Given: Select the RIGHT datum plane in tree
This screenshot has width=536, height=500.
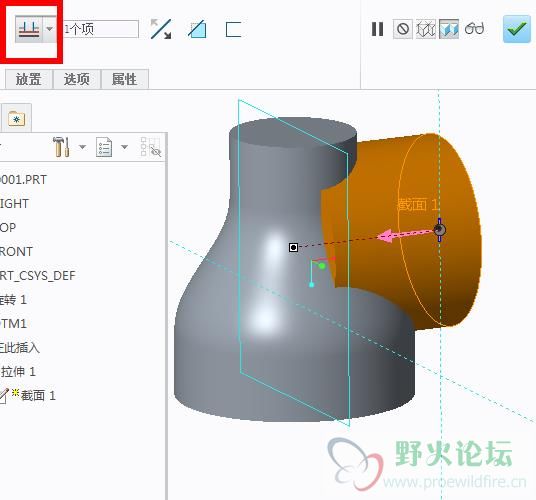Looking at the screenshot, I should [x=14, y=204].
